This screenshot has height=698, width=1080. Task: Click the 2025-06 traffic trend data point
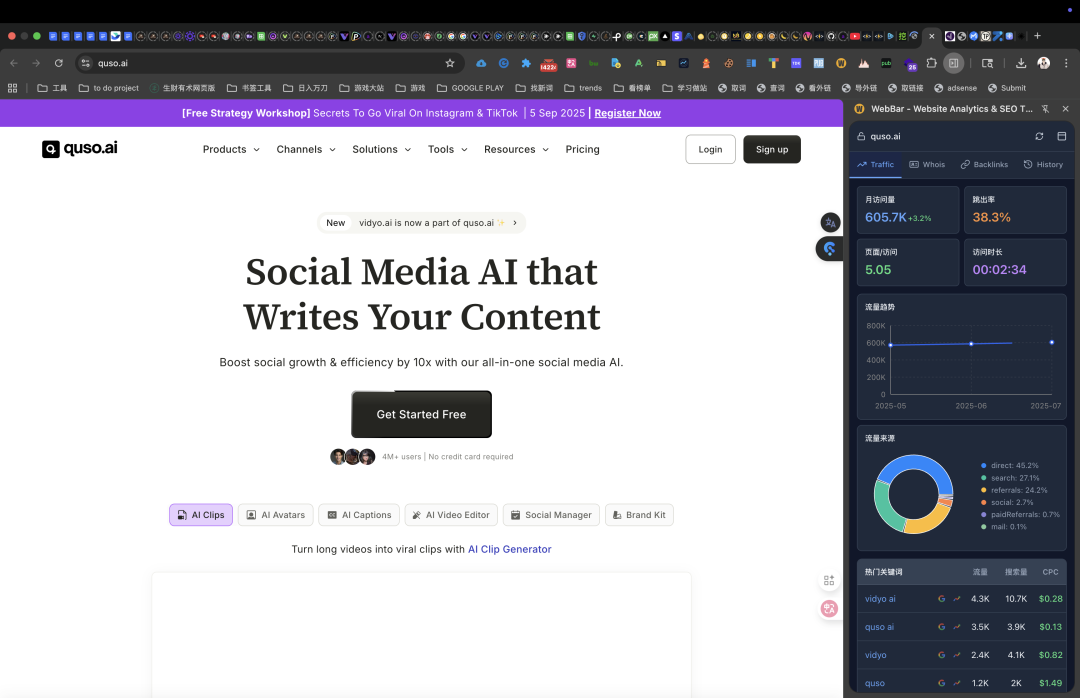pyautogui.click(x=971, y=344)
